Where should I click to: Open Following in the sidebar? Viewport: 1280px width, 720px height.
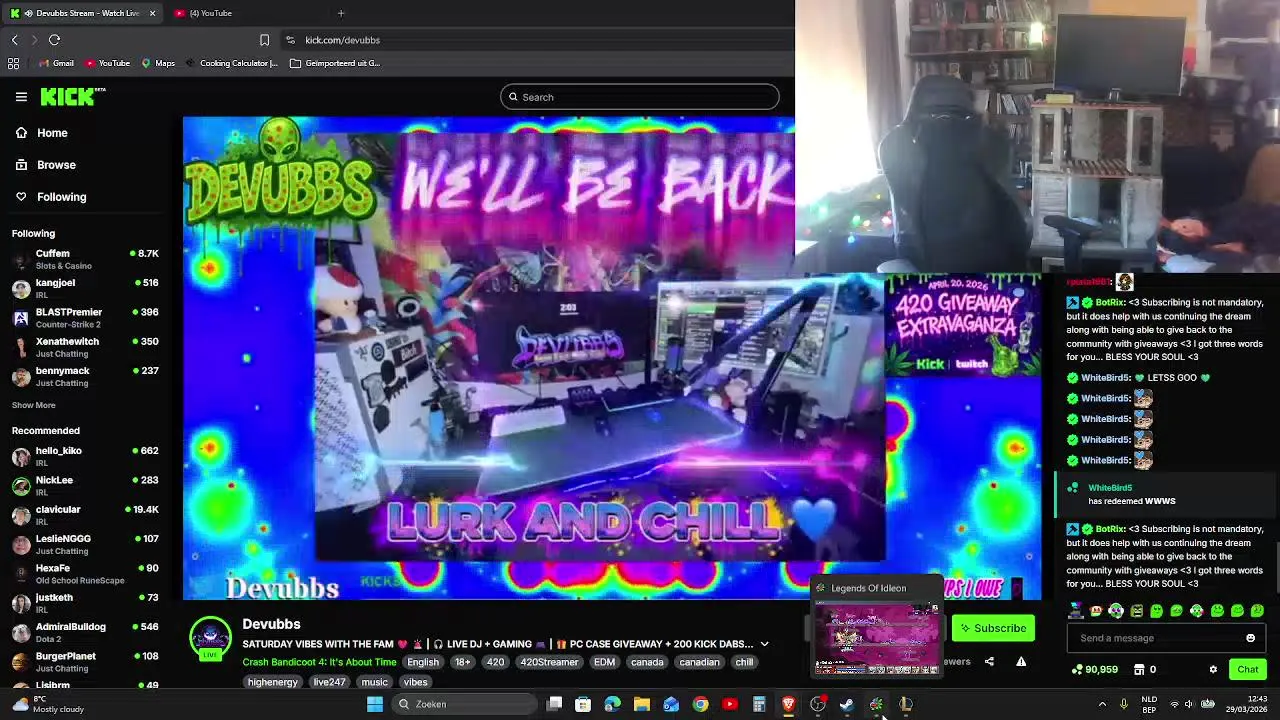tap(51, 197)
